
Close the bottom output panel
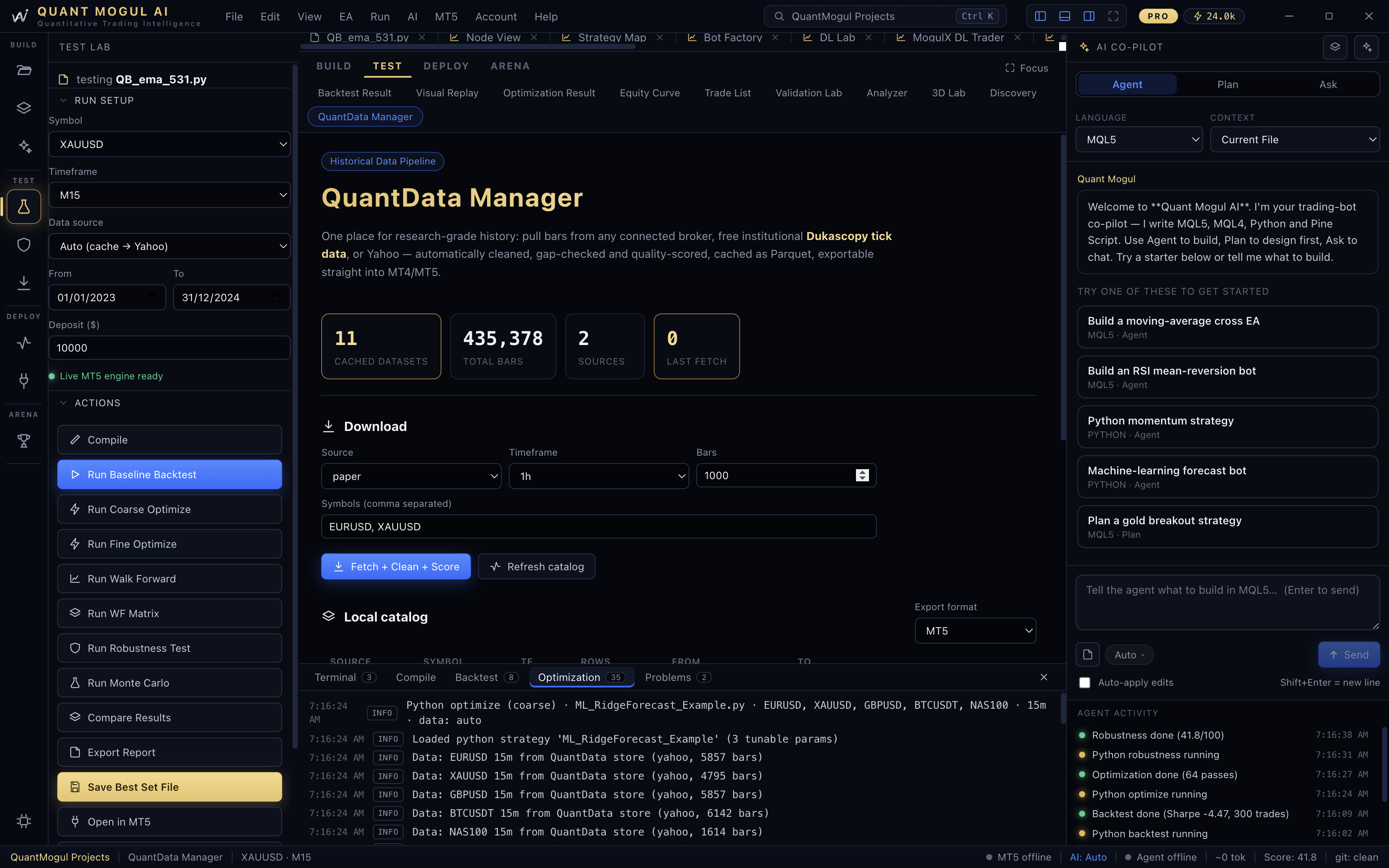(x=1044, y=677)
